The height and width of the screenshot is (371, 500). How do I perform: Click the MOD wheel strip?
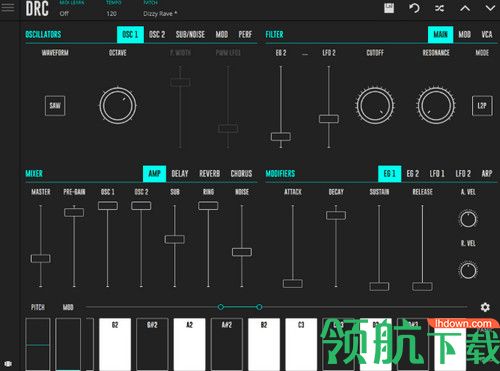68,344
